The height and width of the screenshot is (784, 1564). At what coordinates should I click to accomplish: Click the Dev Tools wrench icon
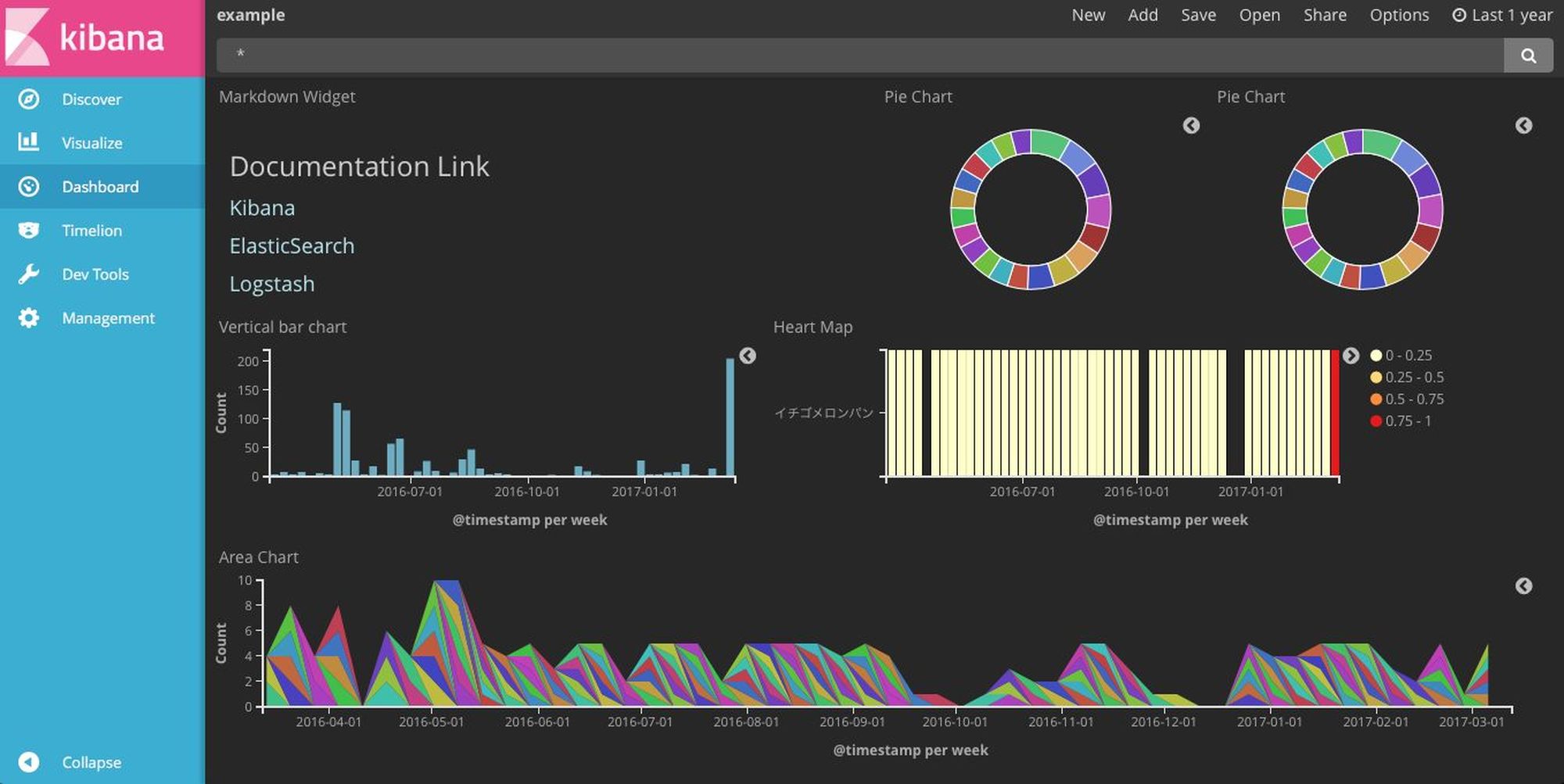(x=29, y=274)
